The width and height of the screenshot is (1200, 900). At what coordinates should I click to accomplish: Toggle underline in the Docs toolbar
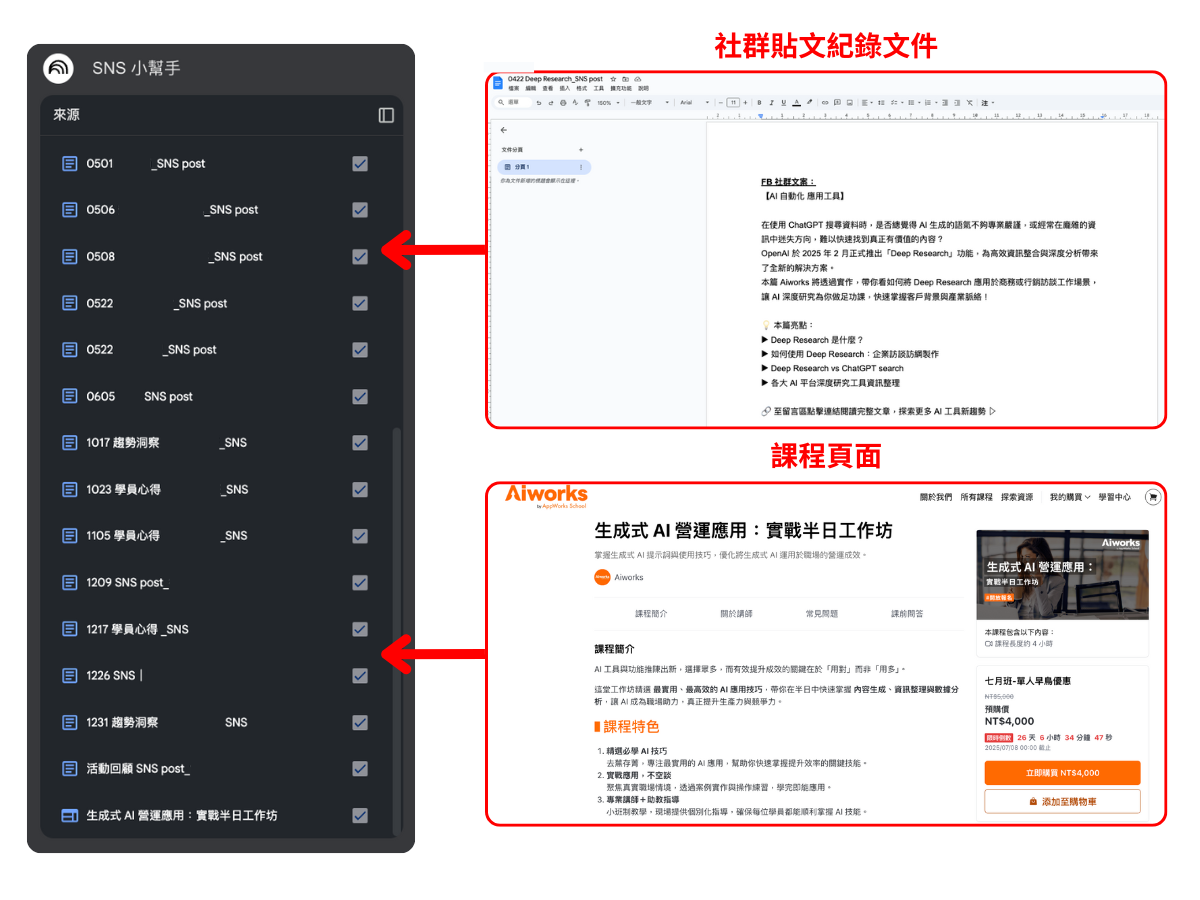[x=783, y=102]
